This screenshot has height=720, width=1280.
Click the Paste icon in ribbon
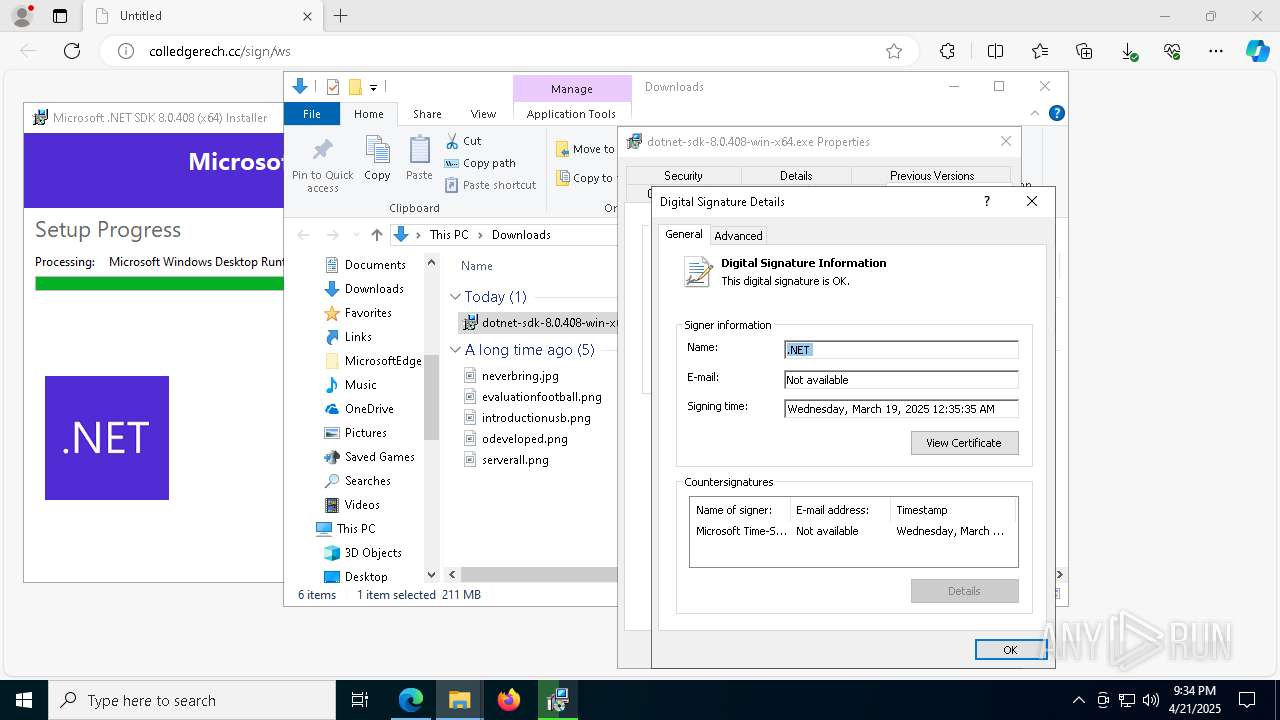point(419,159)
